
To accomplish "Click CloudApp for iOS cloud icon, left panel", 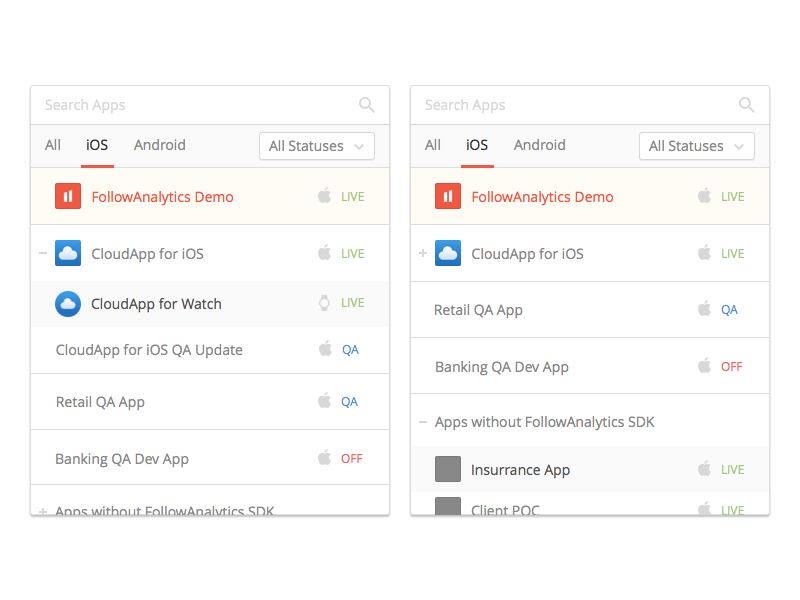I will (68, 253).
